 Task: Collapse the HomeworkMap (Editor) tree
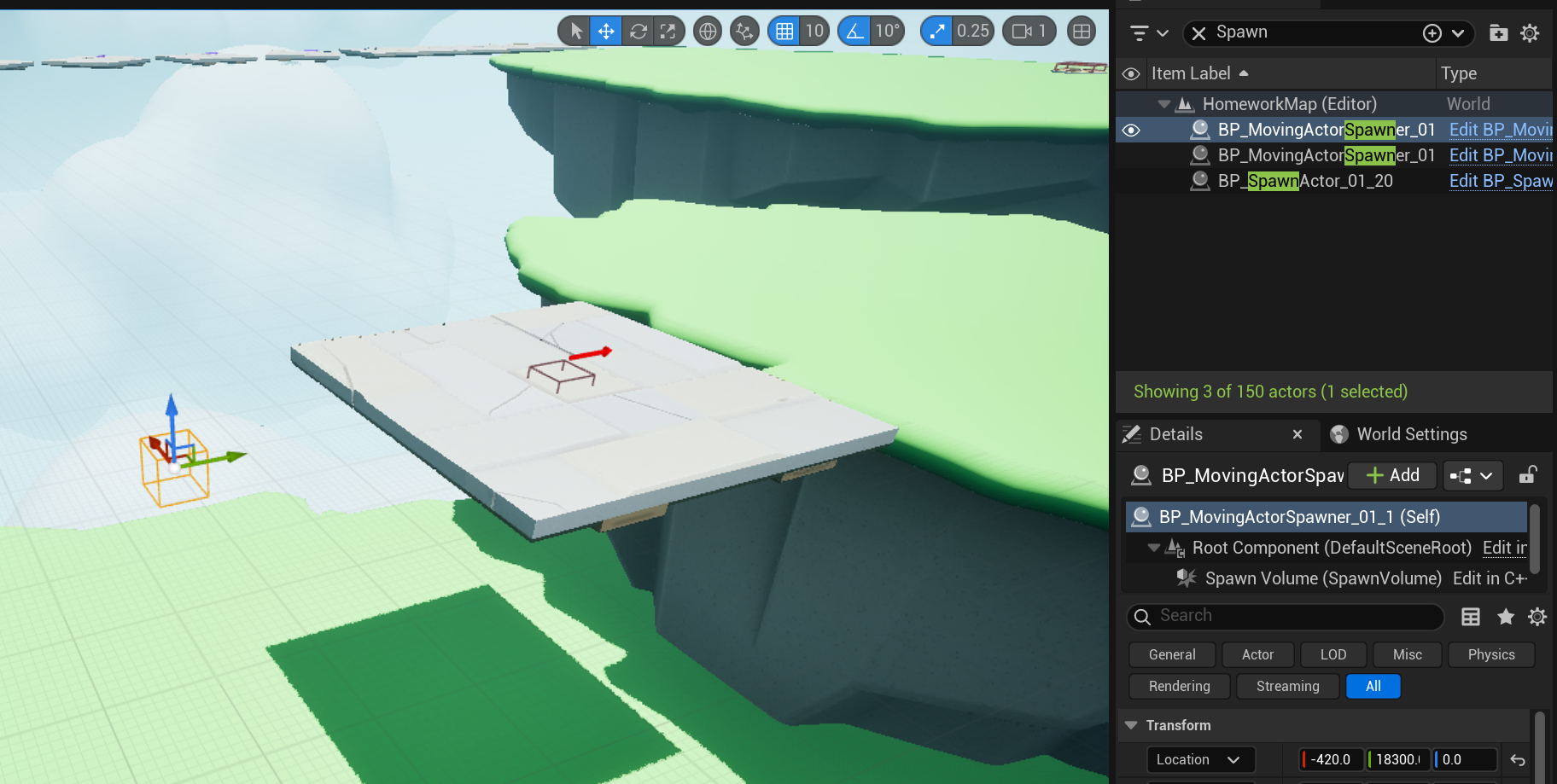click(x=1163, y=104)
